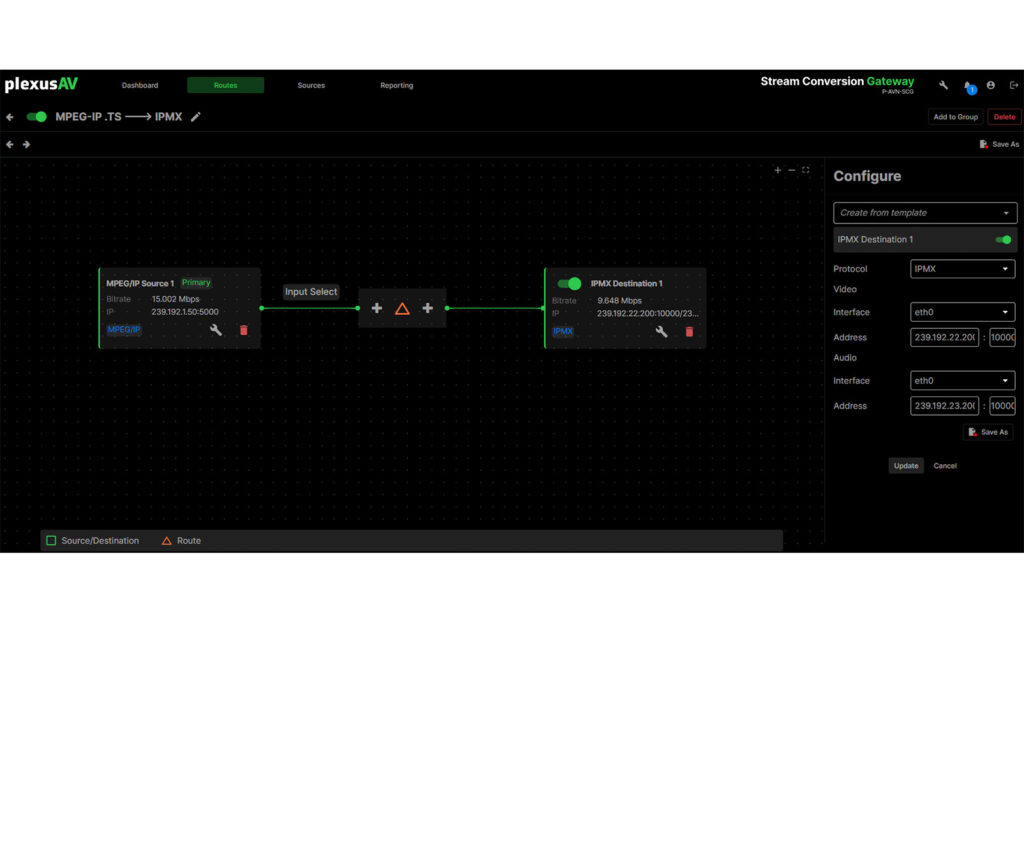This screenshot has width=1024, height=853.
Task: Toggle the MPEG-IP .TS route on/off
Action: [x=37, y=117]
